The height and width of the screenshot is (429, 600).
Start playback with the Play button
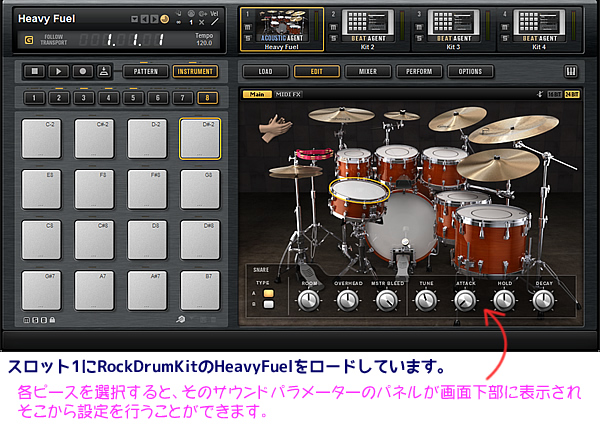[58, 71]
